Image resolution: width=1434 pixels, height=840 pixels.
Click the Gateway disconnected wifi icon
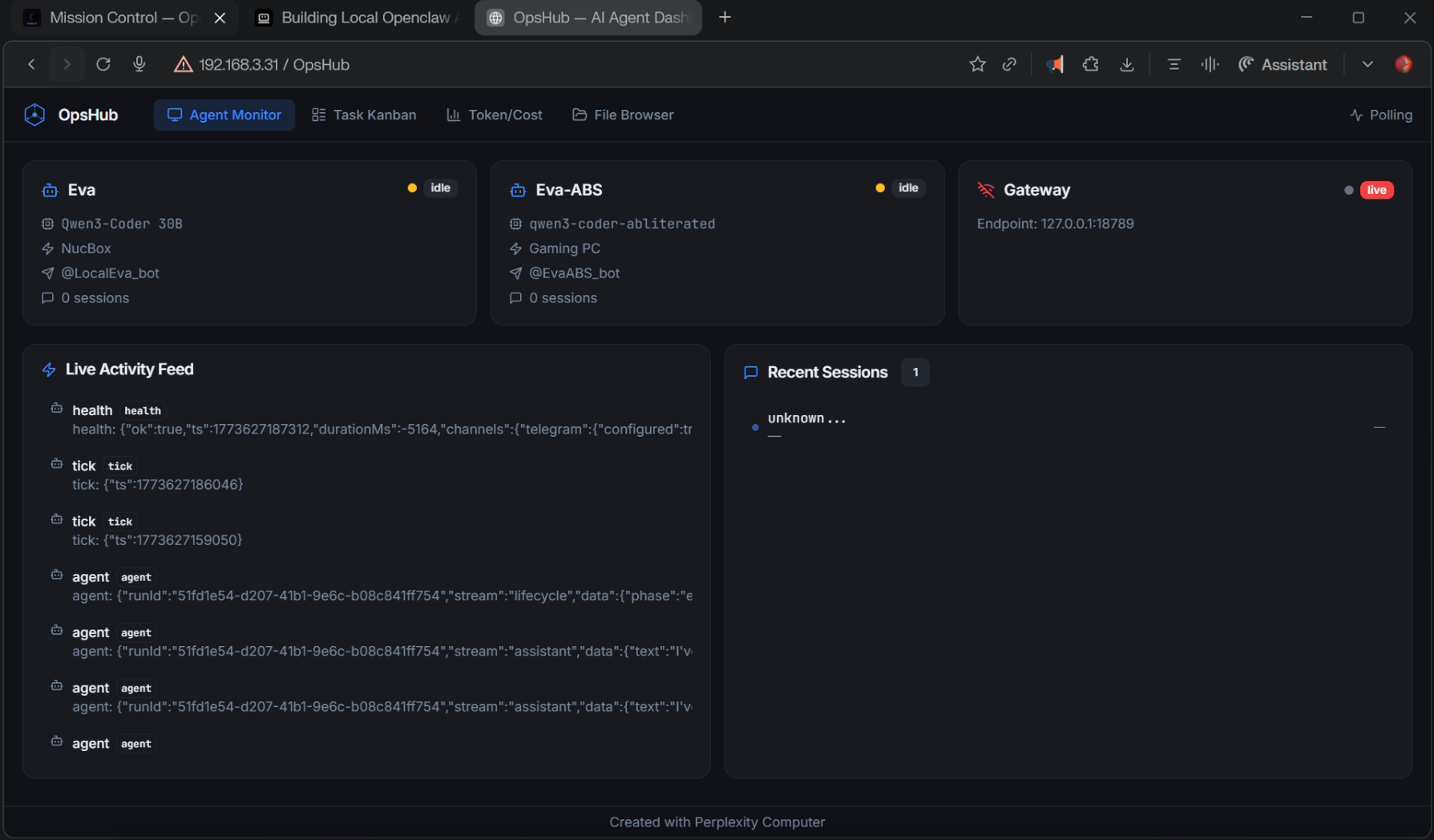[x=985, y=190]
